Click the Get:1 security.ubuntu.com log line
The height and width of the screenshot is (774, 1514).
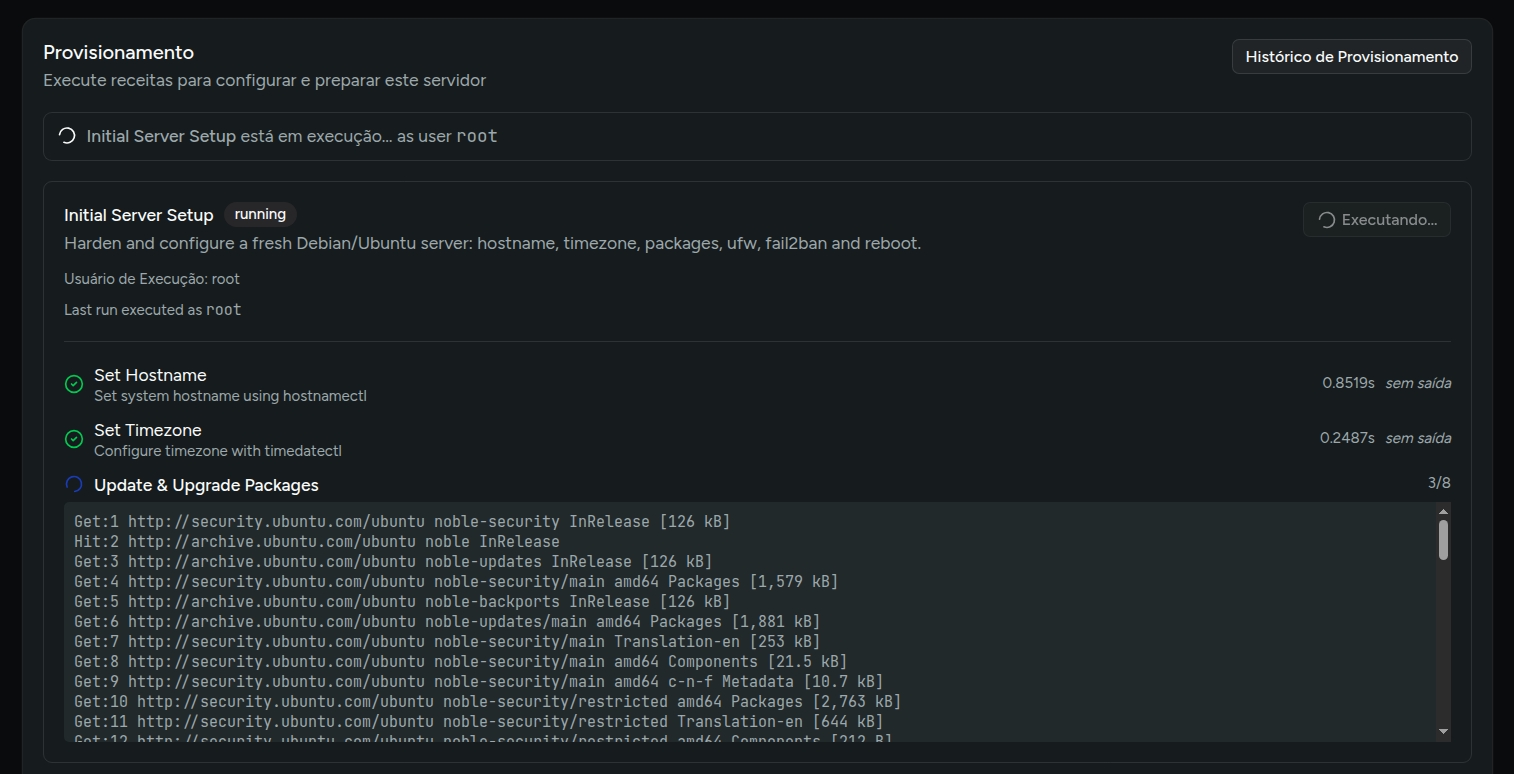pyautogui.click(x=401, y=522)
